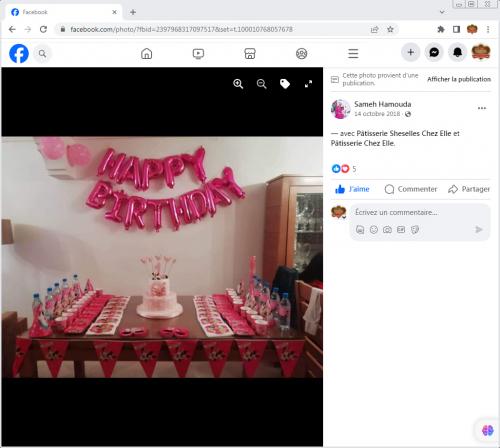Click the Partager button
This screenshot has height=448, width=500.
tap(469, 189)
